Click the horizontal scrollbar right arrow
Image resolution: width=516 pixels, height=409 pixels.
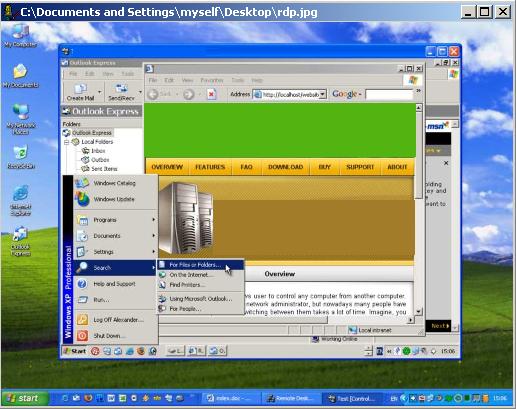click(411, 320)
